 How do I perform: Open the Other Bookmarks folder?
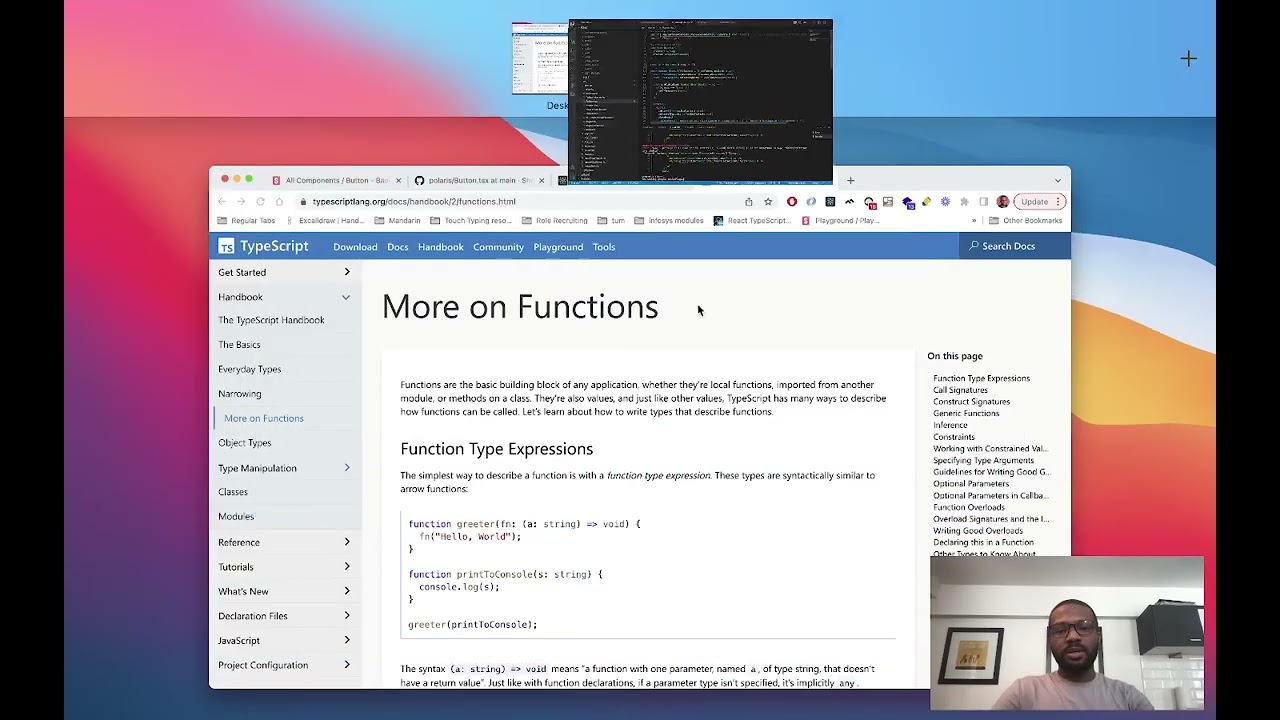pyautogui.click(x=1025, y=221)
